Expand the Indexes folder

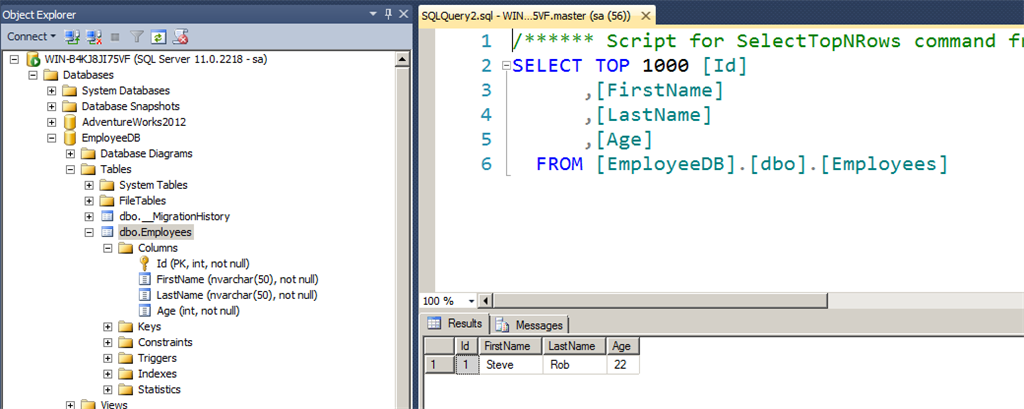click(108, 374)
